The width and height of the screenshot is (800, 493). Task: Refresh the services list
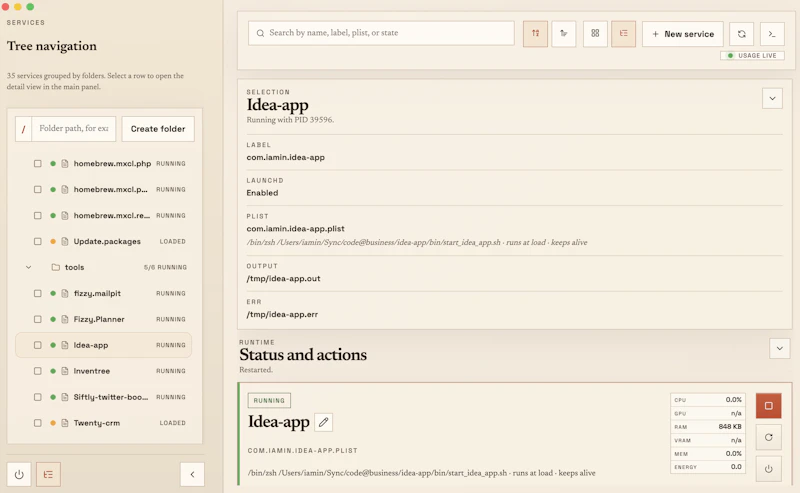(x=741, y=34)
